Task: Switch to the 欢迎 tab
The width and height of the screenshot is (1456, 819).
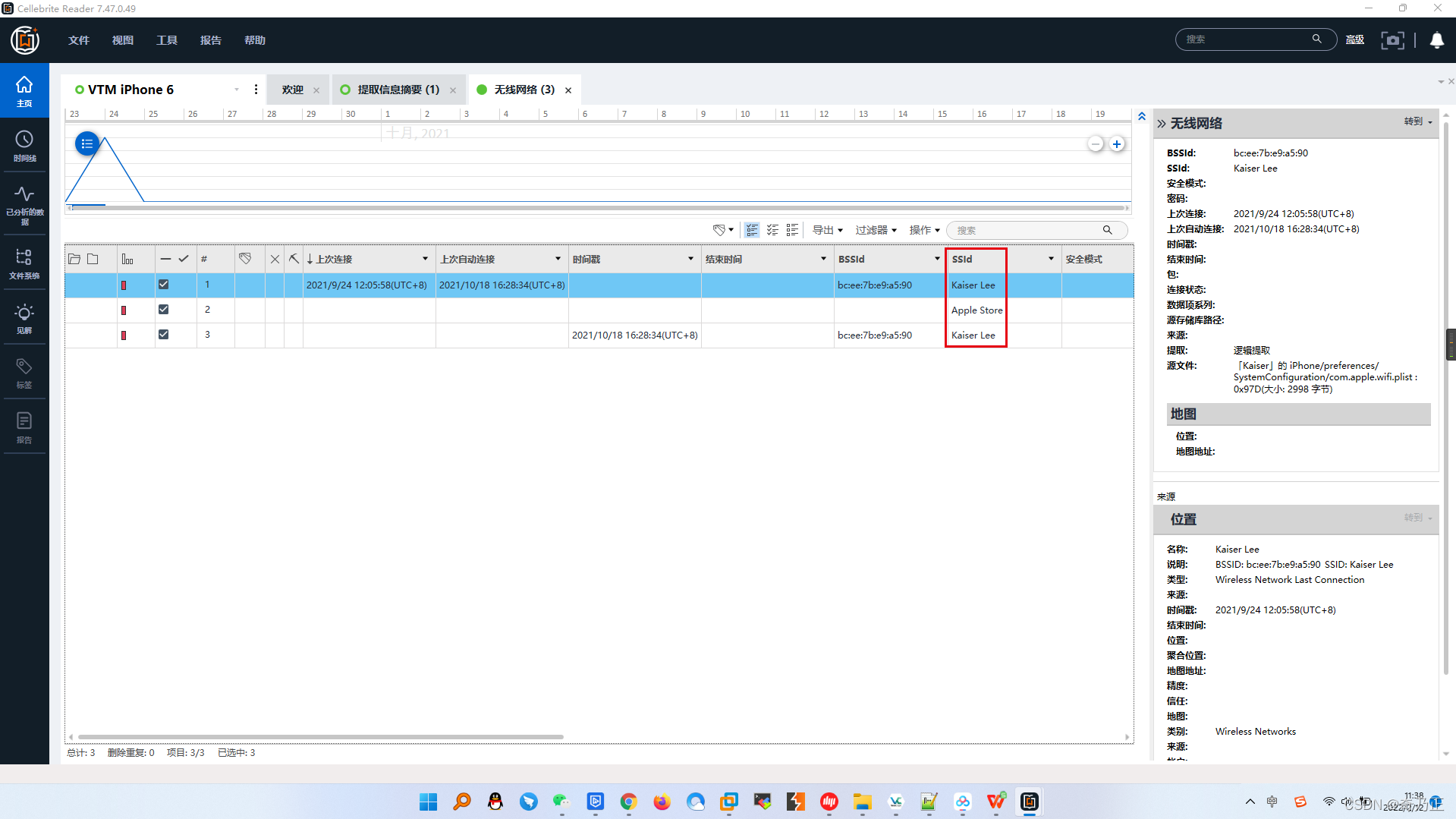Action: click(x=293, y=90)
